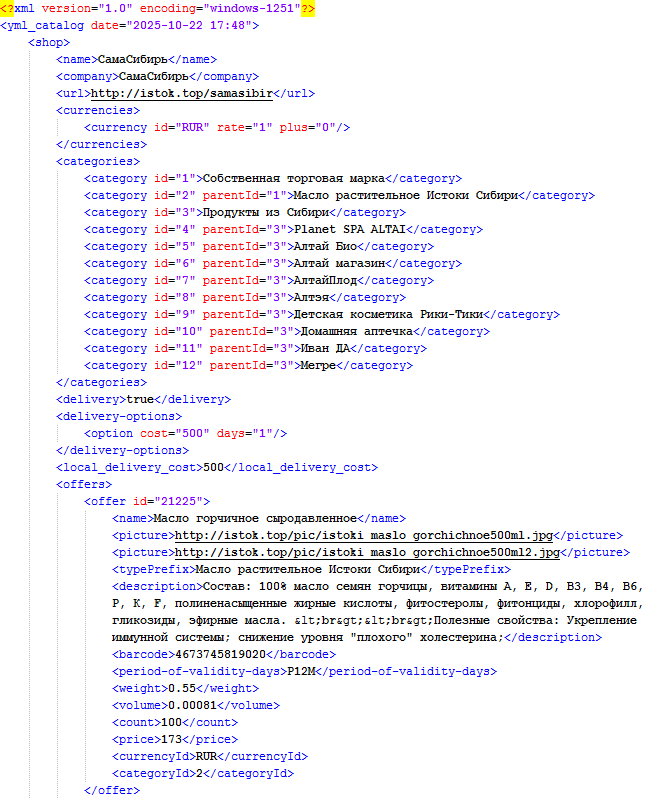Click the local_delivery_cost value 500
647x798 pixels.
(x=213, y=467)
